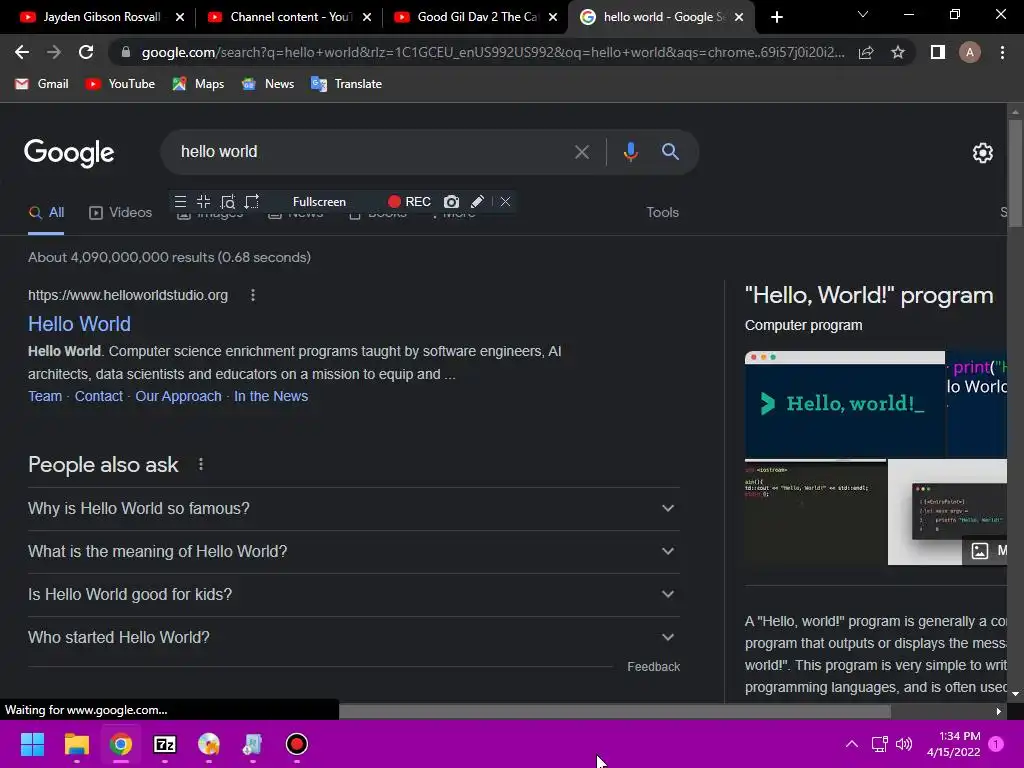Open Maps bookmark

[199, 84]
